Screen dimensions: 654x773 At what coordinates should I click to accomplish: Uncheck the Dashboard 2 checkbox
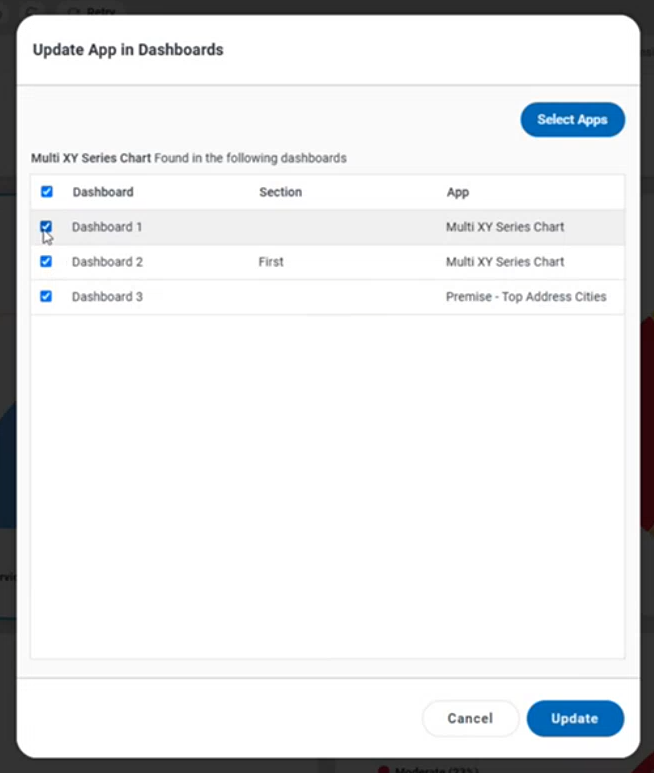click(x=46, y=262)
